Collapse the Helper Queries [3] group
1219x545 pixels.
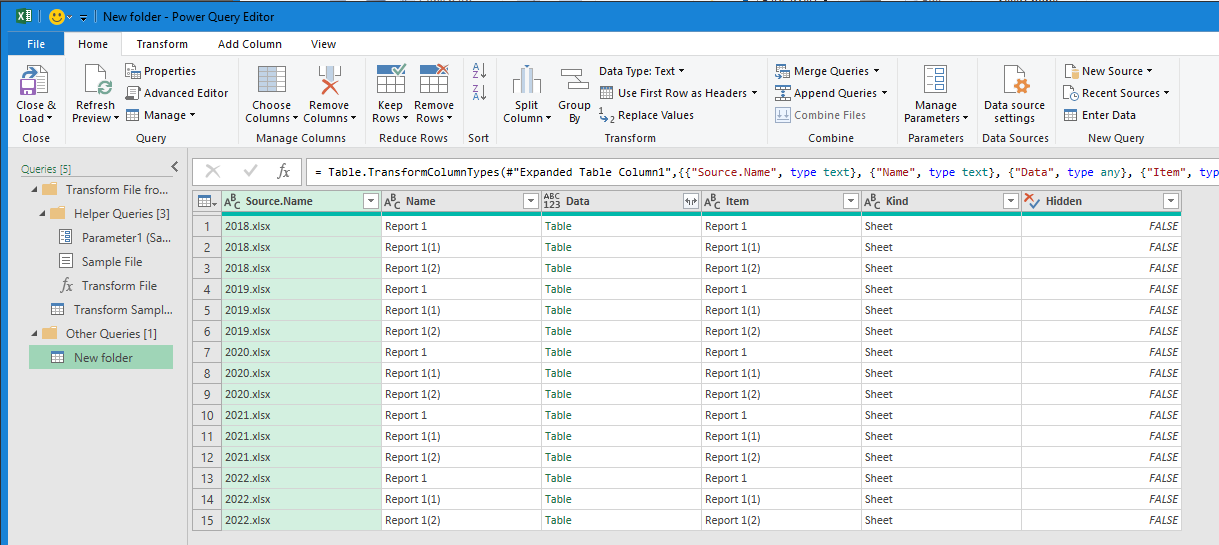(43, 214)
